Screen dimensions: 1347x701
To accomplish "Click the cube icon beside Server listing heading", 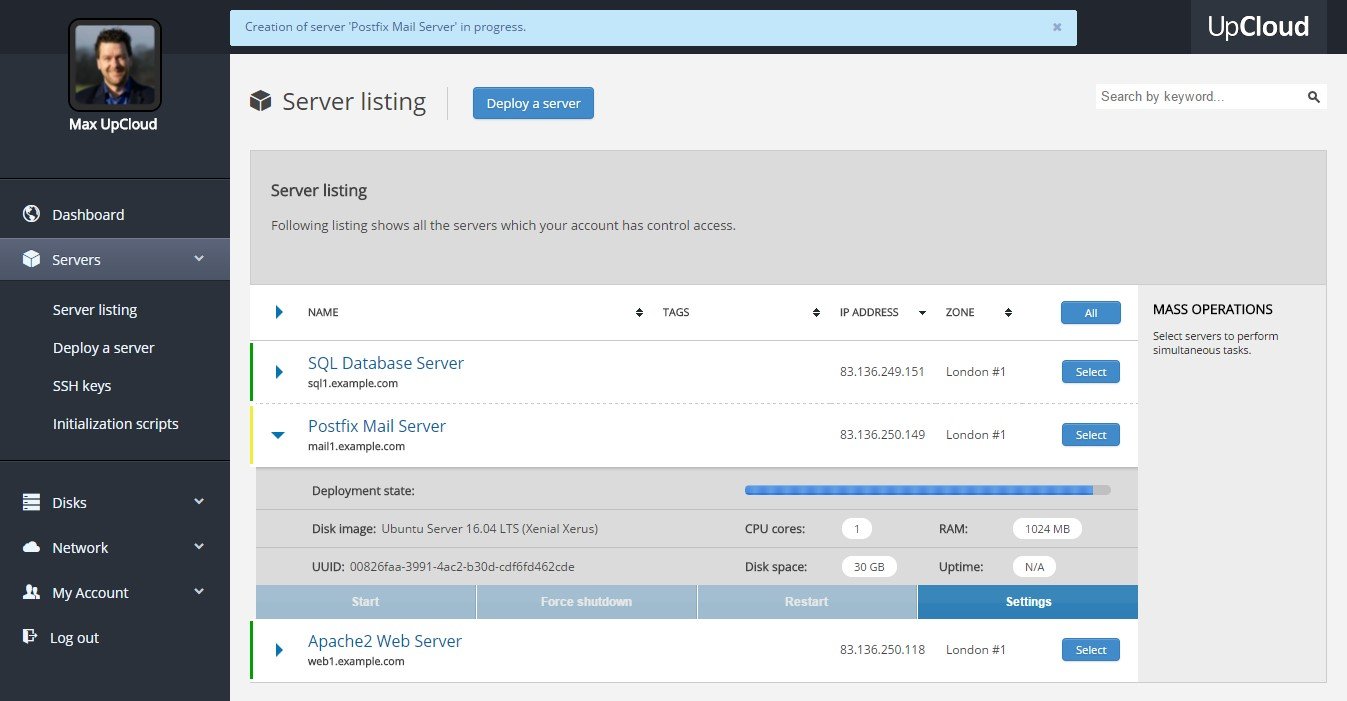I will pyautogui.click(x=261, y=101).
